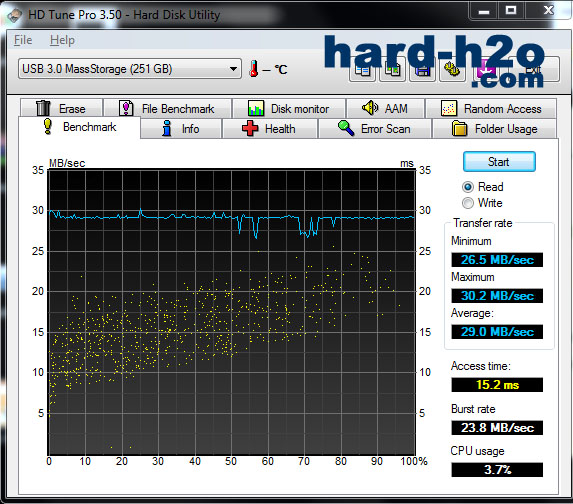
Task: Click the HD Tune title bar app icon
Action: coord(15,16)
